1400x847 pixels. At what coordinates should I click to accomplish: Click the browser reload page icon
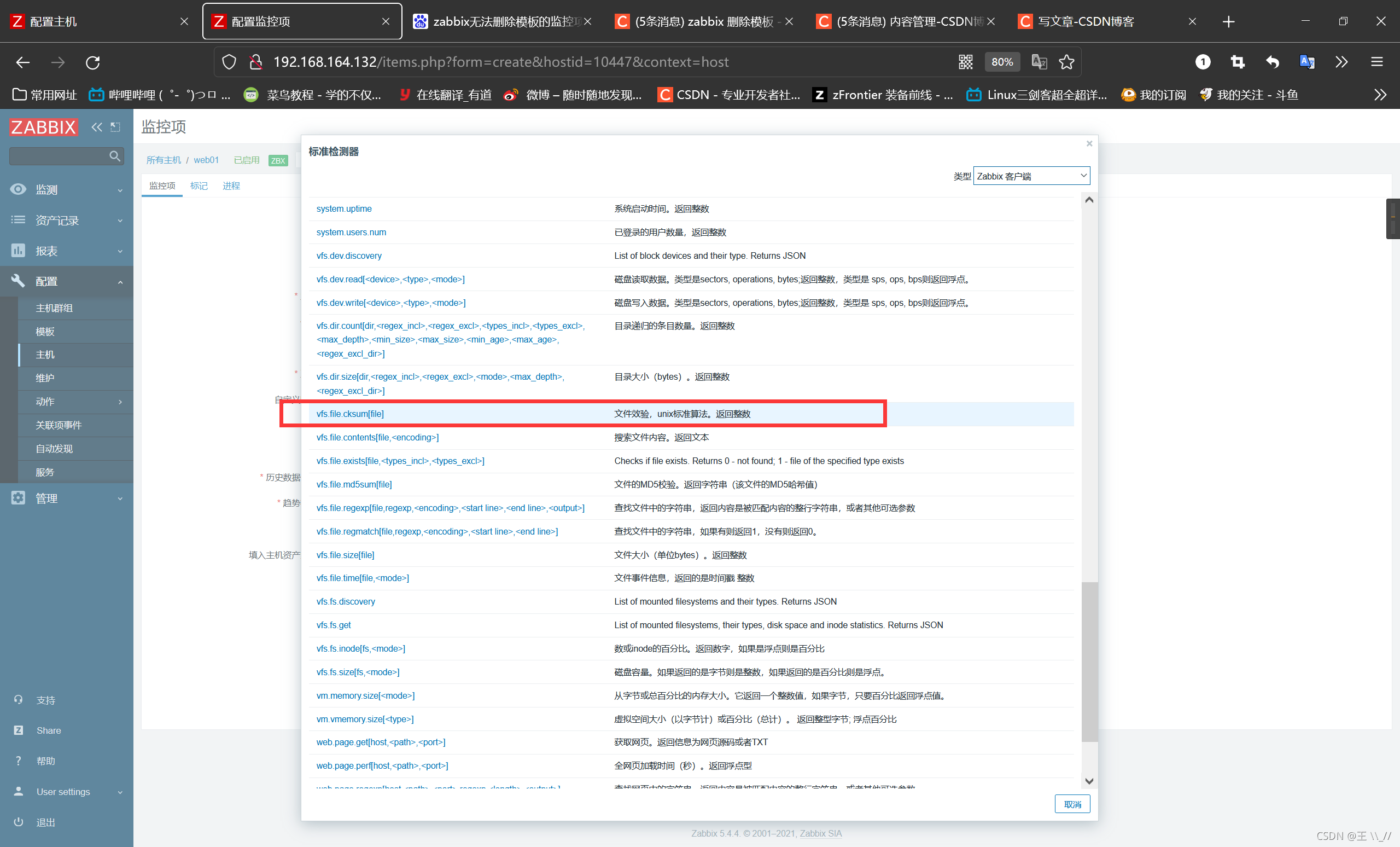92,62
